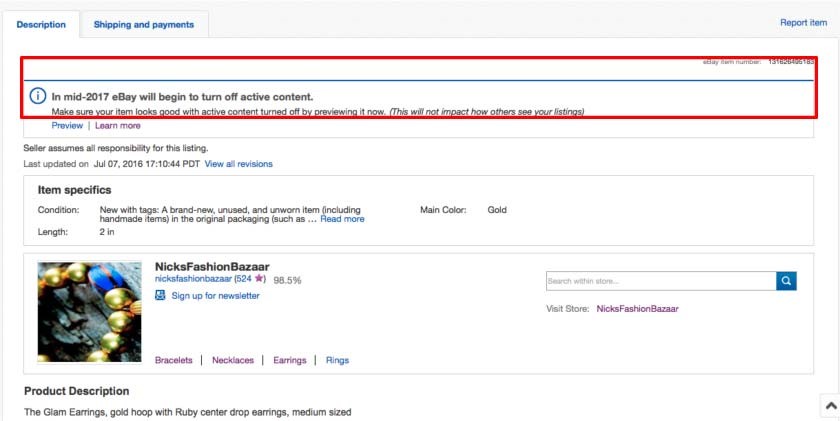
Task: Click the scroll-to-top arrow button
Action: [x=830, y=405]
